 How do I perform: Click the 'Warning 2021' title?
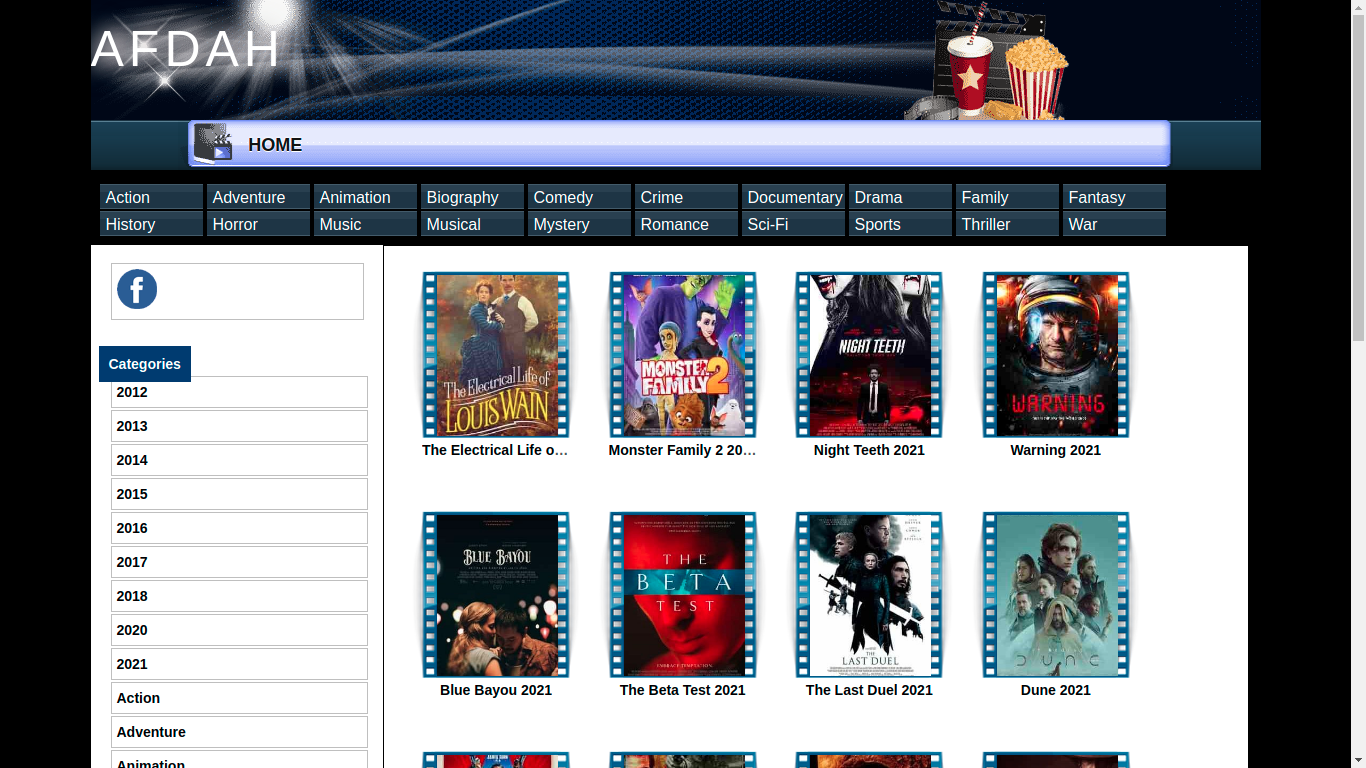[x=1056, y=450]
